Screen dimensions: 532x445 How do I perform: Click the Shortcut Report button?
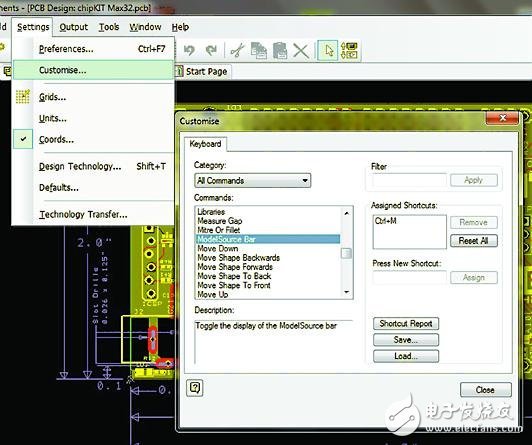pyautogui.click(x=406, y=324)
